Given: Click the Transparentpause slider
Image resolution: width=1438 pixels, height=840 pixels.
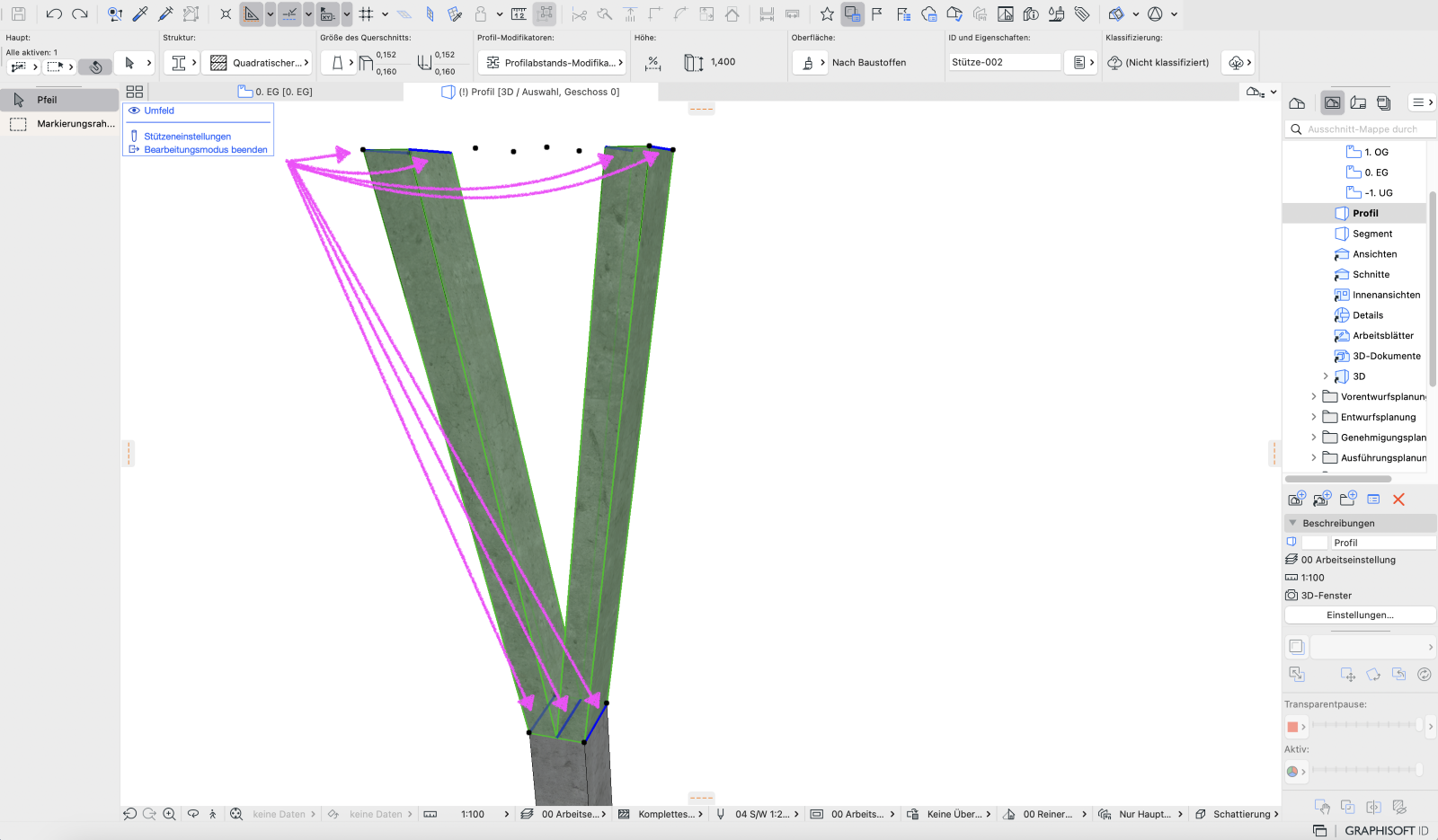Looking at the screenshot, I should click(1366, 726).
